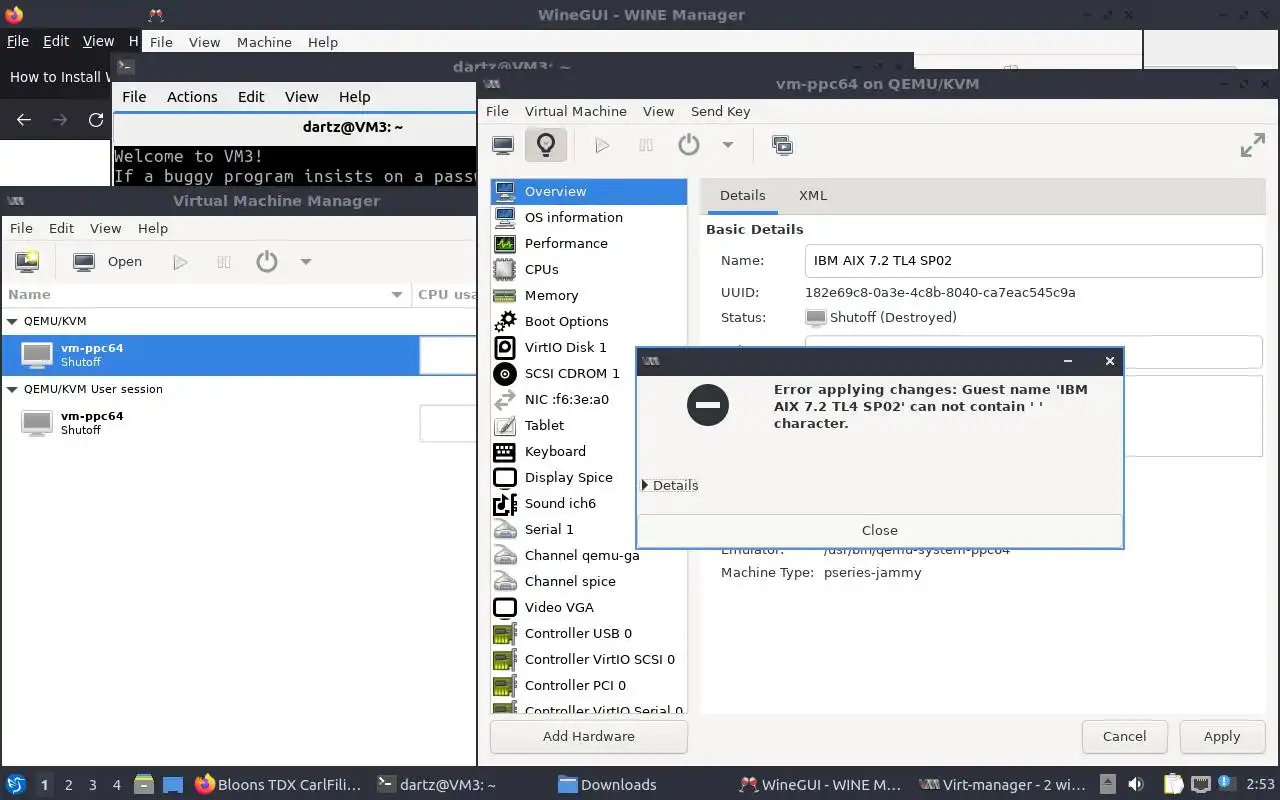This screenshot has height=800, width=1280.
Task: Open Performance hardware entry
Action: pos(589,243)
